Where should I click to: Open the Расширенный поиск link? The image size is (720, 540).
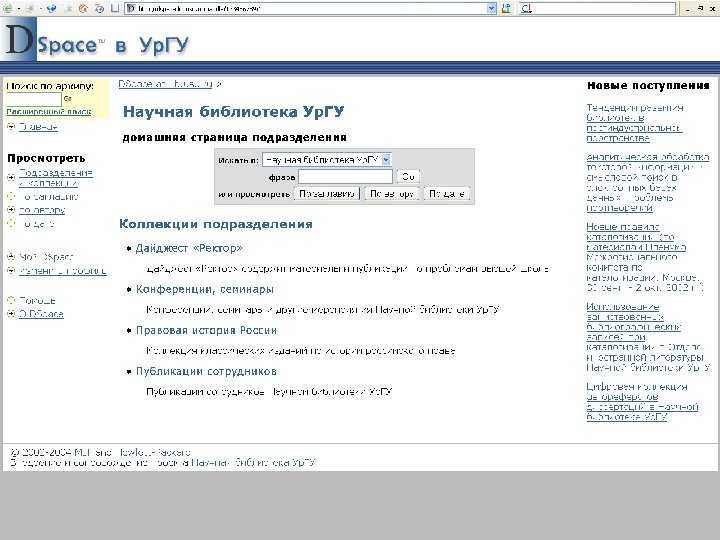49,112
